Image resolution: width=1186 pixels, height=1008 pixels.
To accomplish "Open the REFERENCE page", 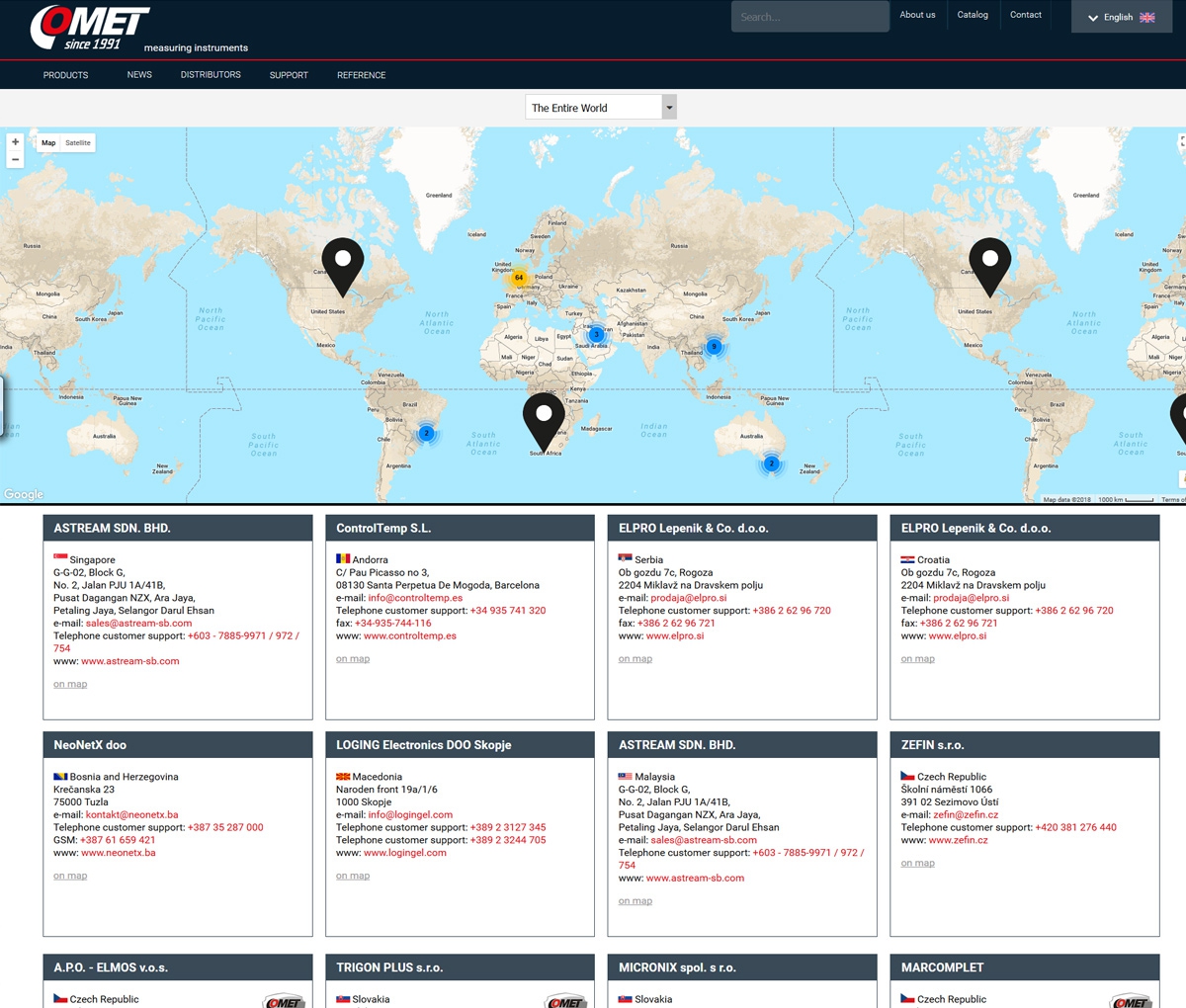I will [362, 75].
